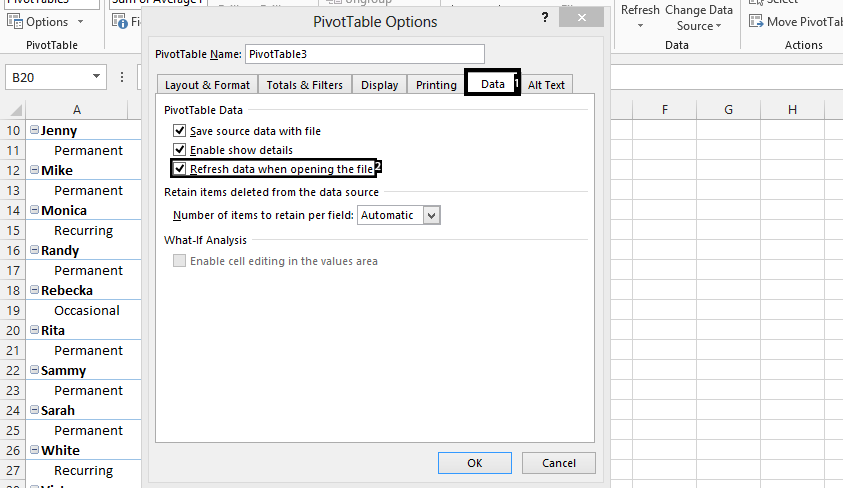This screenshot has width=843, height=488.
Task: Click the help question mark in dialog
Action: point(545,18)
